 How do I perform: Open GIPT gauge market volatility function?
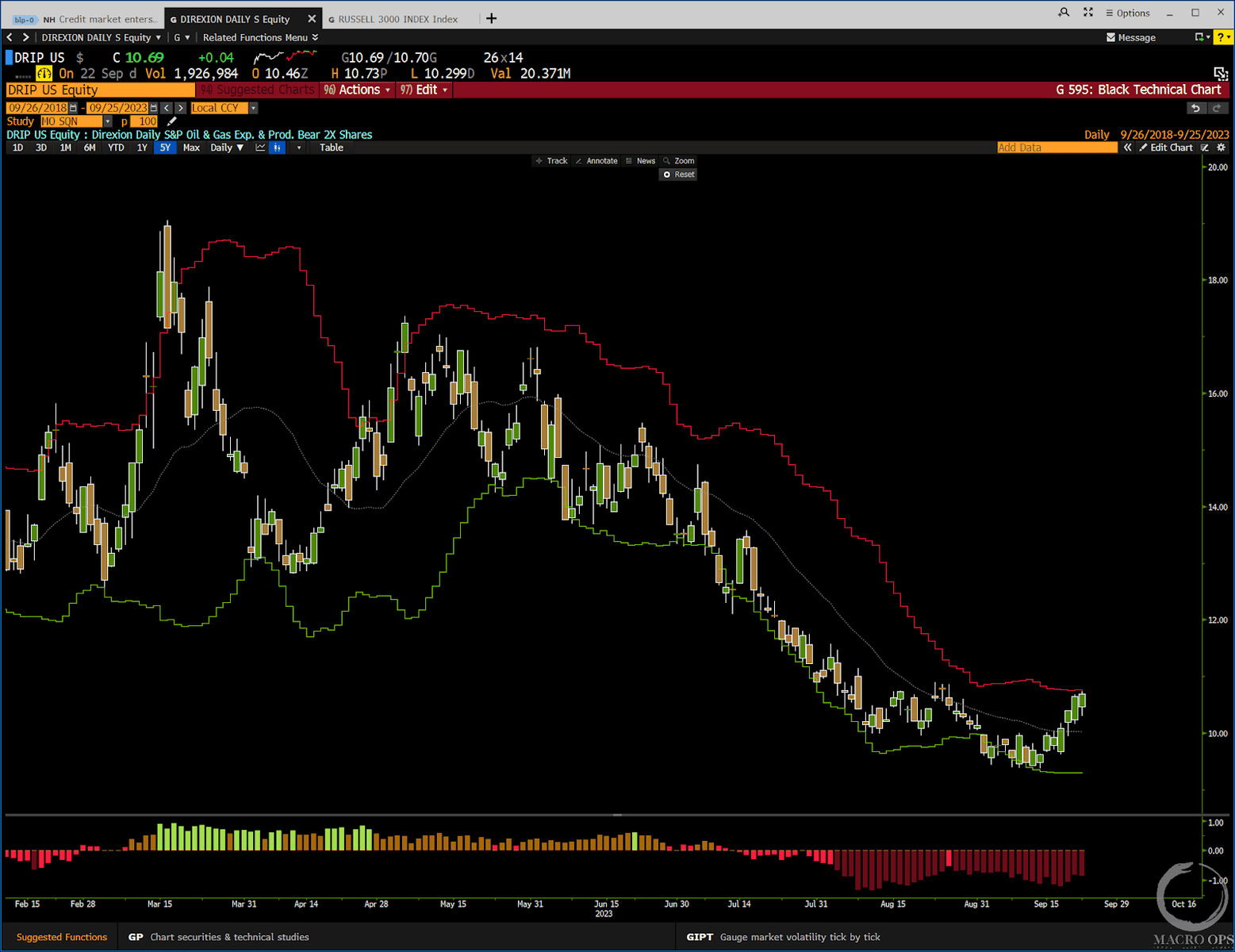click(x=783, y=937)
